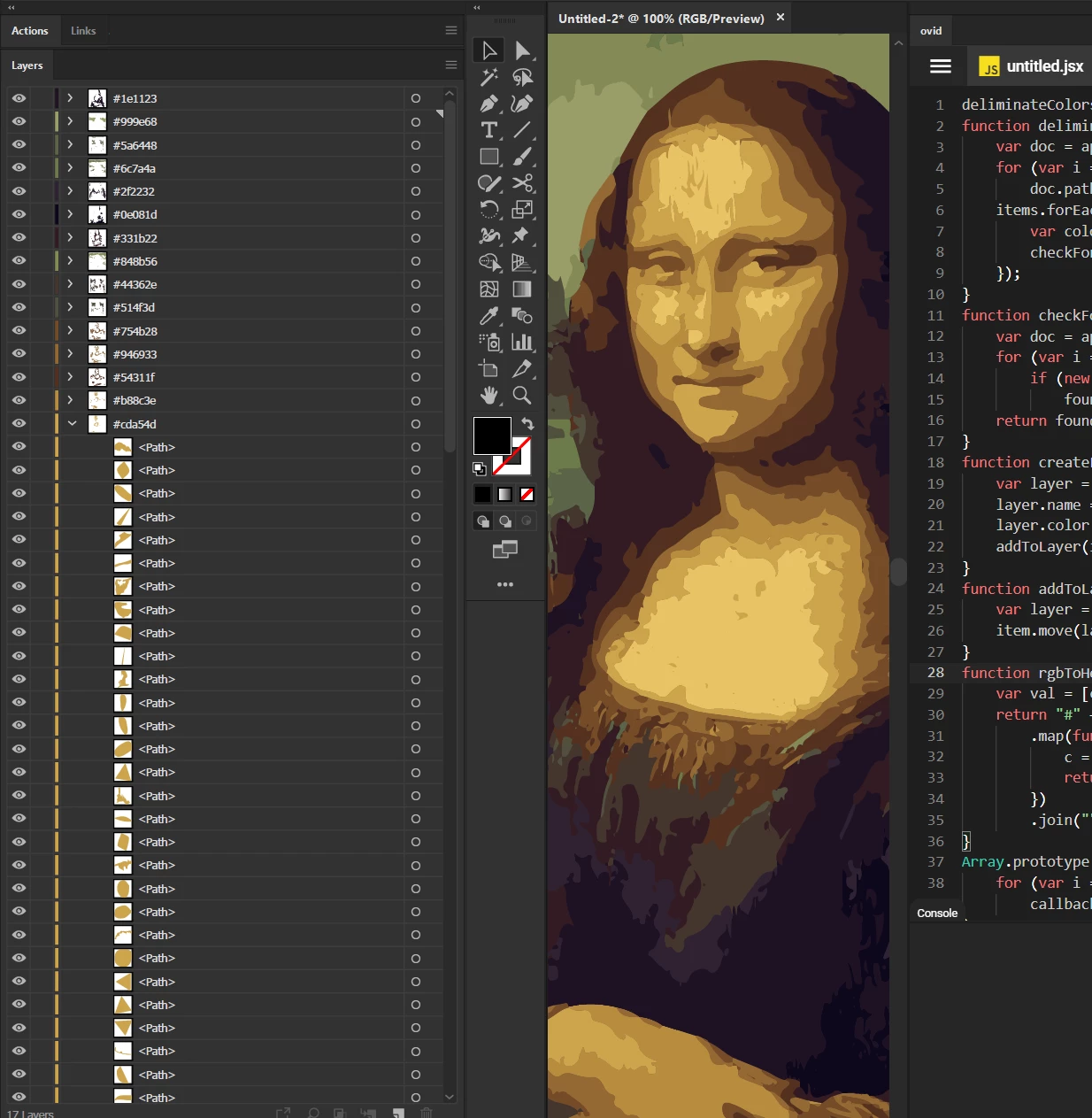
Task: Click the large black Fill swatch
Action: [x=492, y=436]
